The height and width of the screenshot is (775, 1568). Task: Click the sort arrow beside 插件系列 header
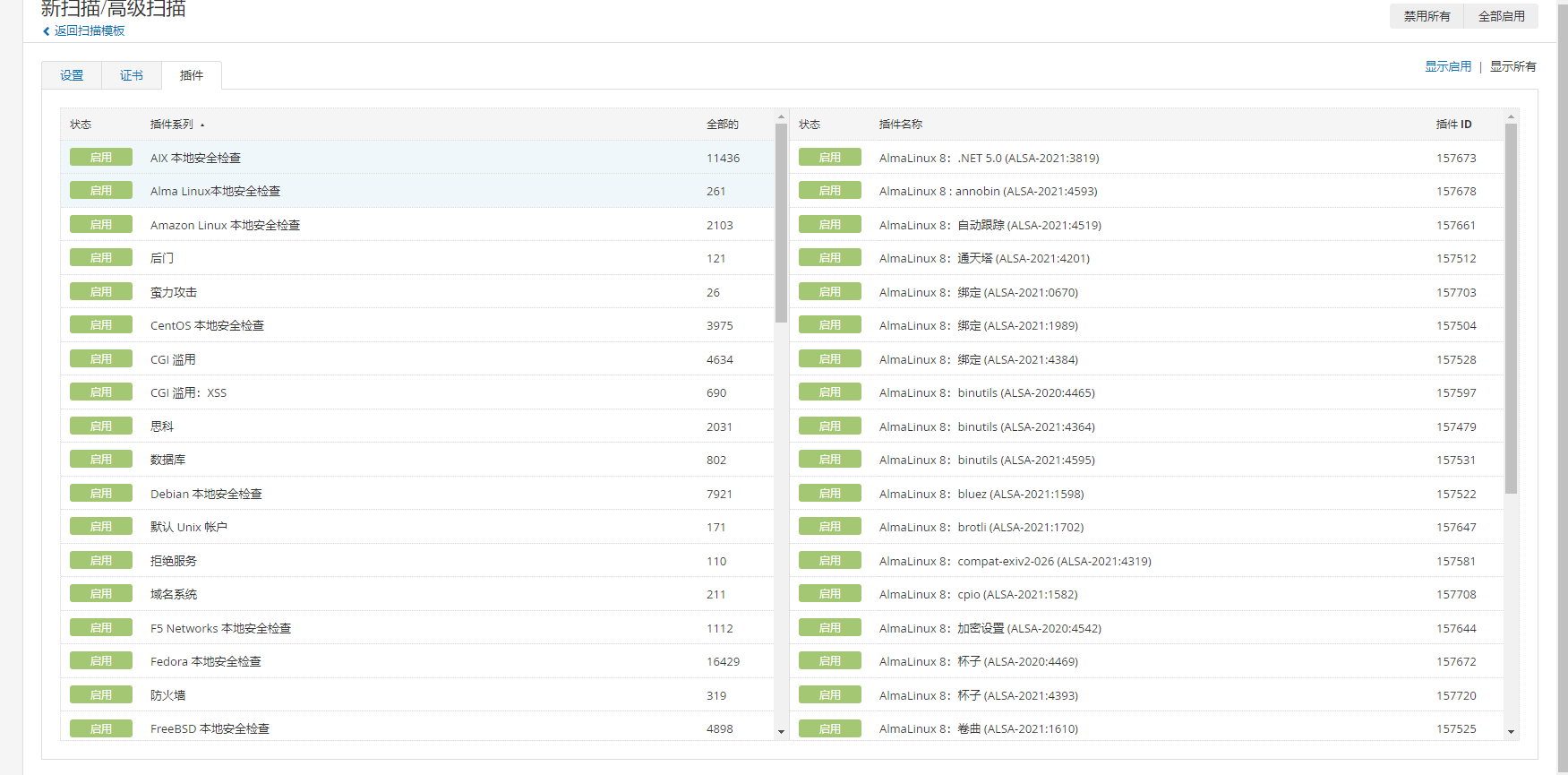[202, 125]
